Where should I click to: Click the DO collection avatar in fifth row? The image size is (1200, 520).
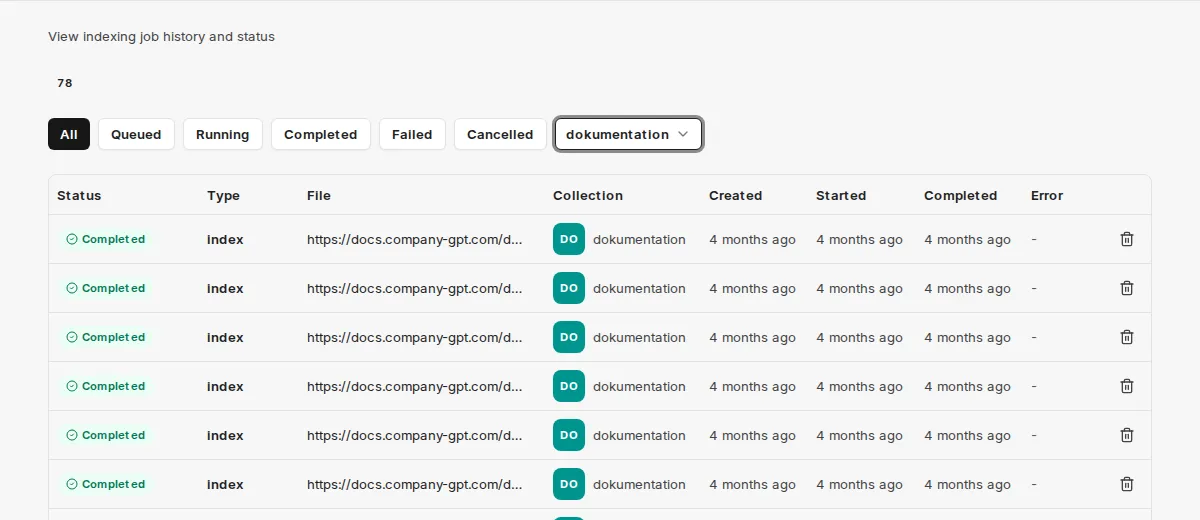click(x=569, y=435)
